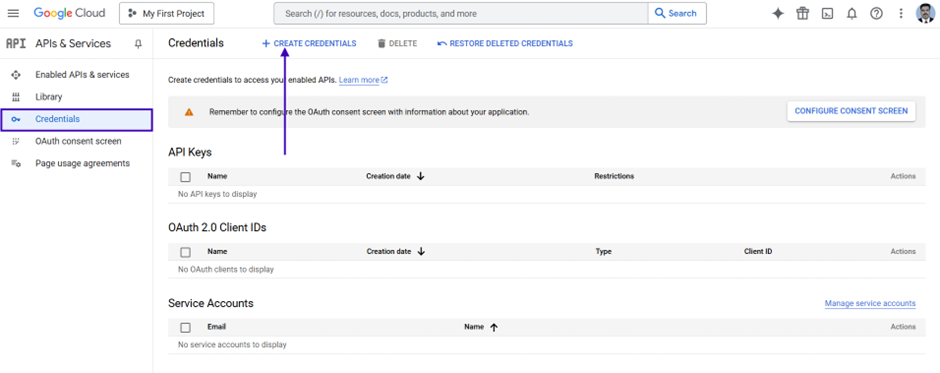Click the Type column header
The height and width of the screenshot is (373, 940).
604,252
